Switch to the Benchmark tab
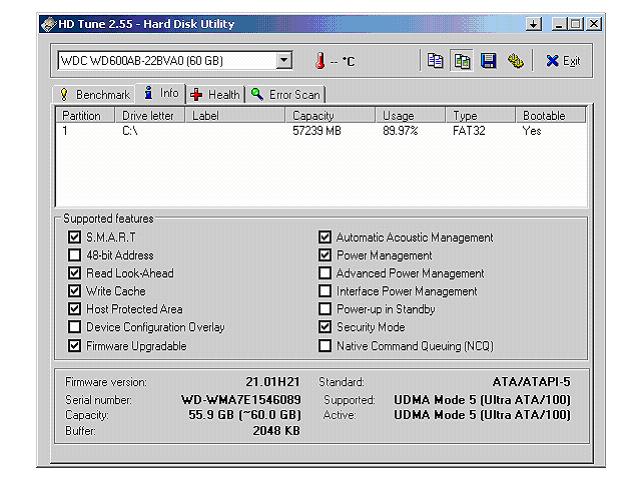This screenshot has width=640, height=480. click(x=94, y=95)
